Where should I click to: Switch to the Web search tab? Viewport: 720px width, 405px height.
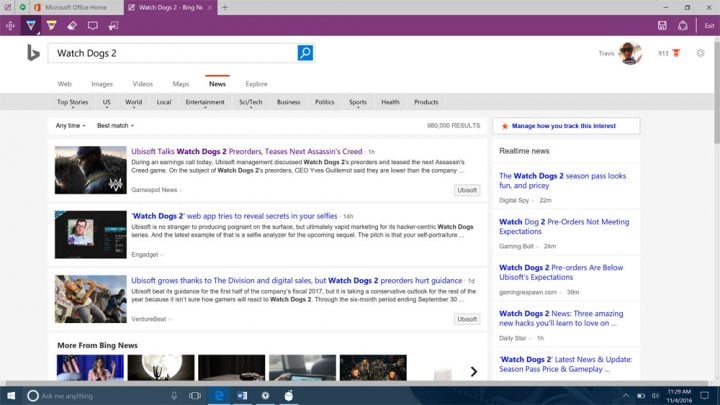[64, 84]
